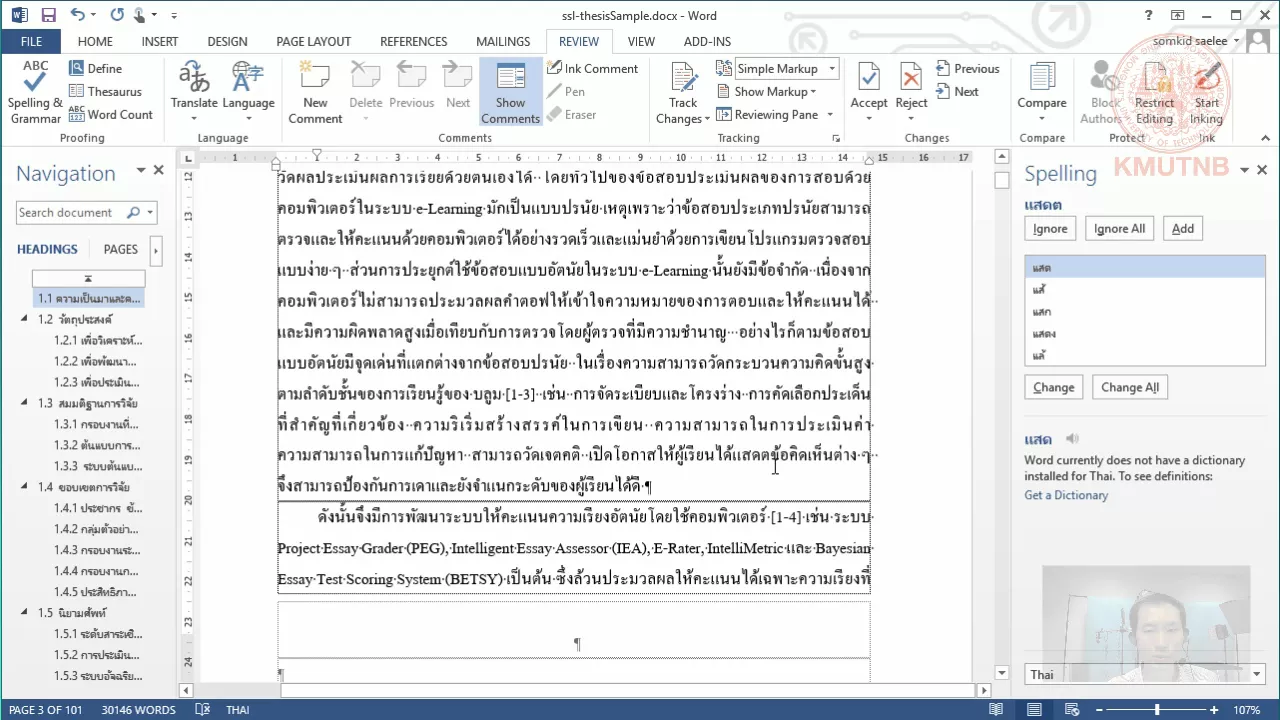Click Ignore in Spelling pane
This screenshot has width=1280, height=720.
pos(1050,228)
